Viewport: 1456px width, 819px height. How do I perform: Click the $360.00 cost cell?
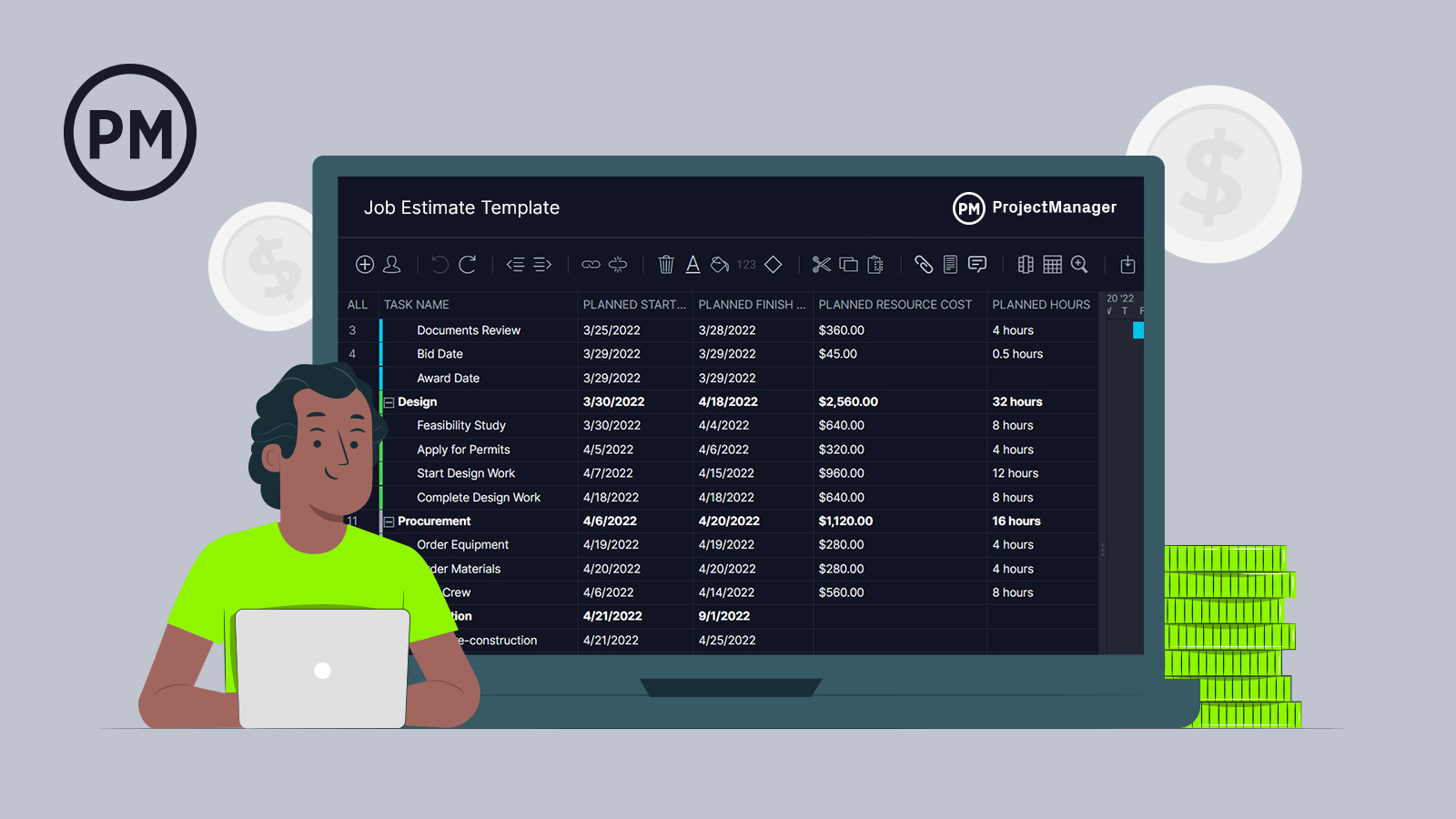click(x=841, y=330)
